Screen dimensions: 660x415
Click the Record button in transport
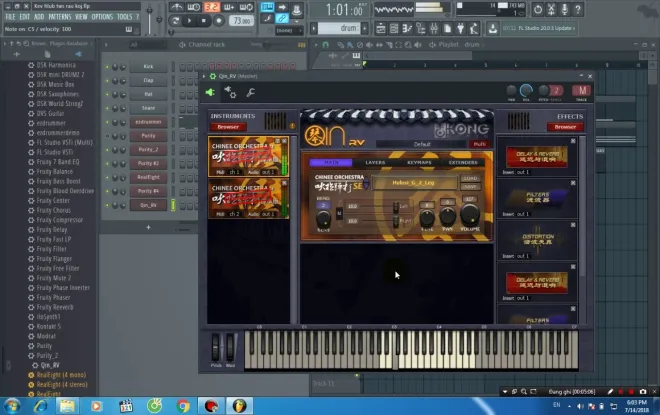[218, 20]
